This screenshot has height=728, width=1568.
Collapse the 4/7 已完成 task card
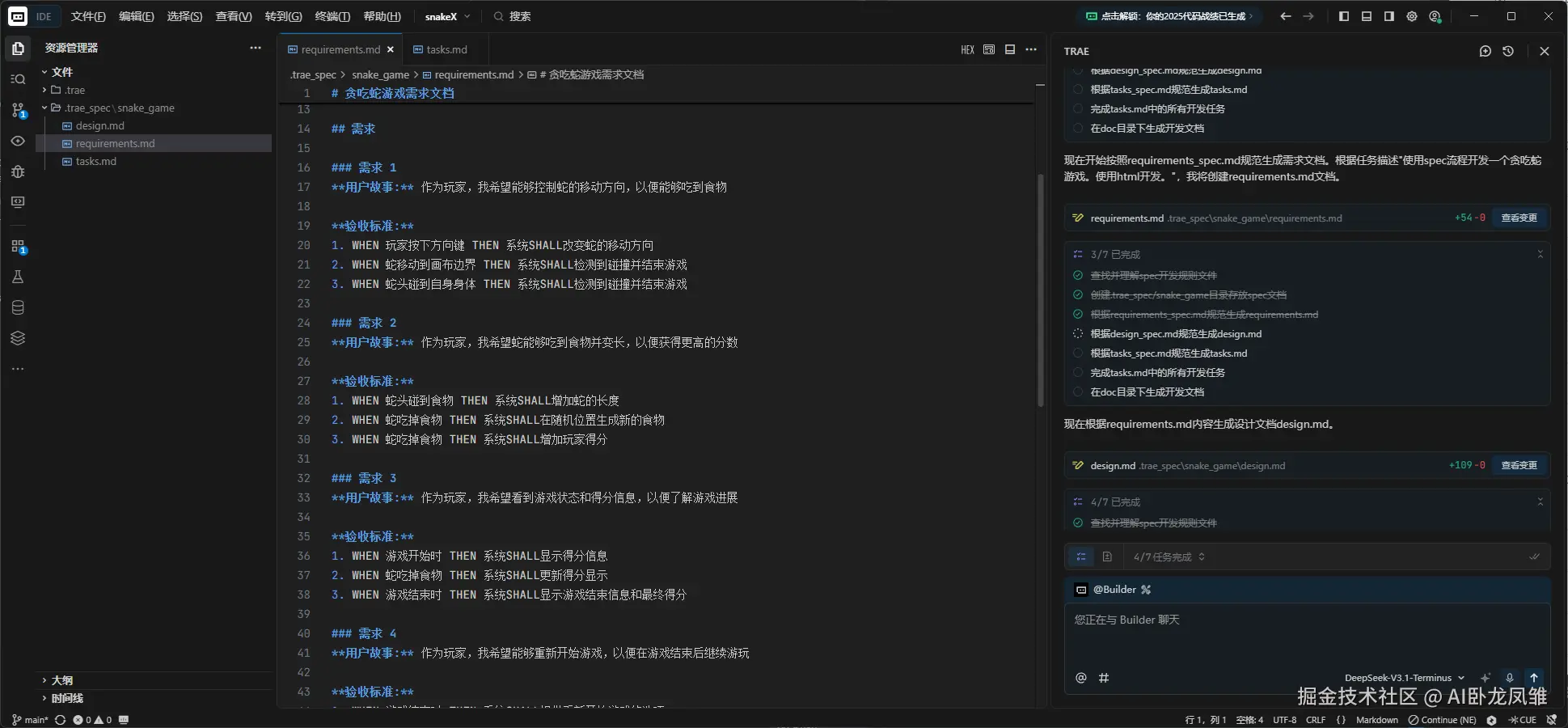[x=1541, y=502]
